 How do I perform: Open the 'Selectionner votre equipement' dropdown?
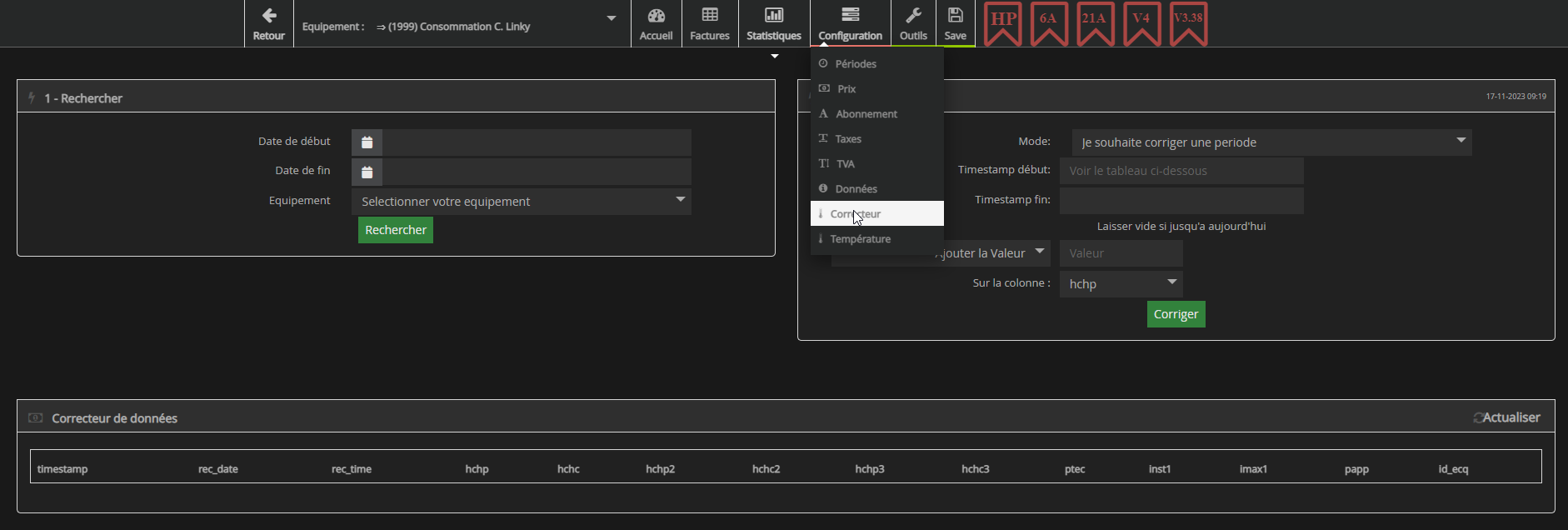click(522, 202)
